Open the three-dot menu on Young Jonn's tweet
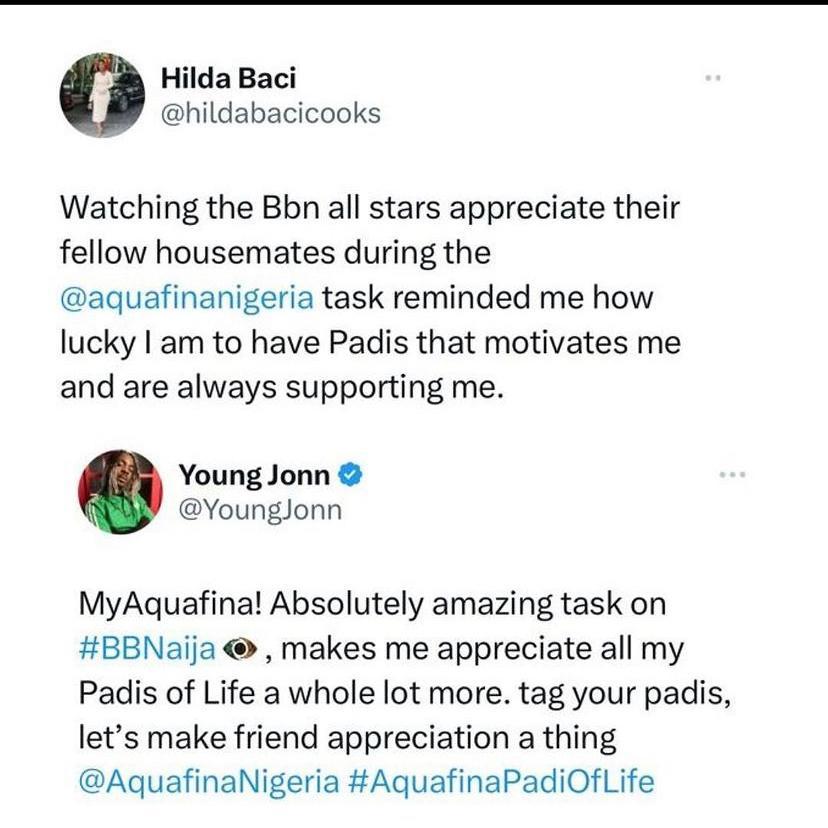The height and width of the screenshot is (828, 828). (733, 475)
